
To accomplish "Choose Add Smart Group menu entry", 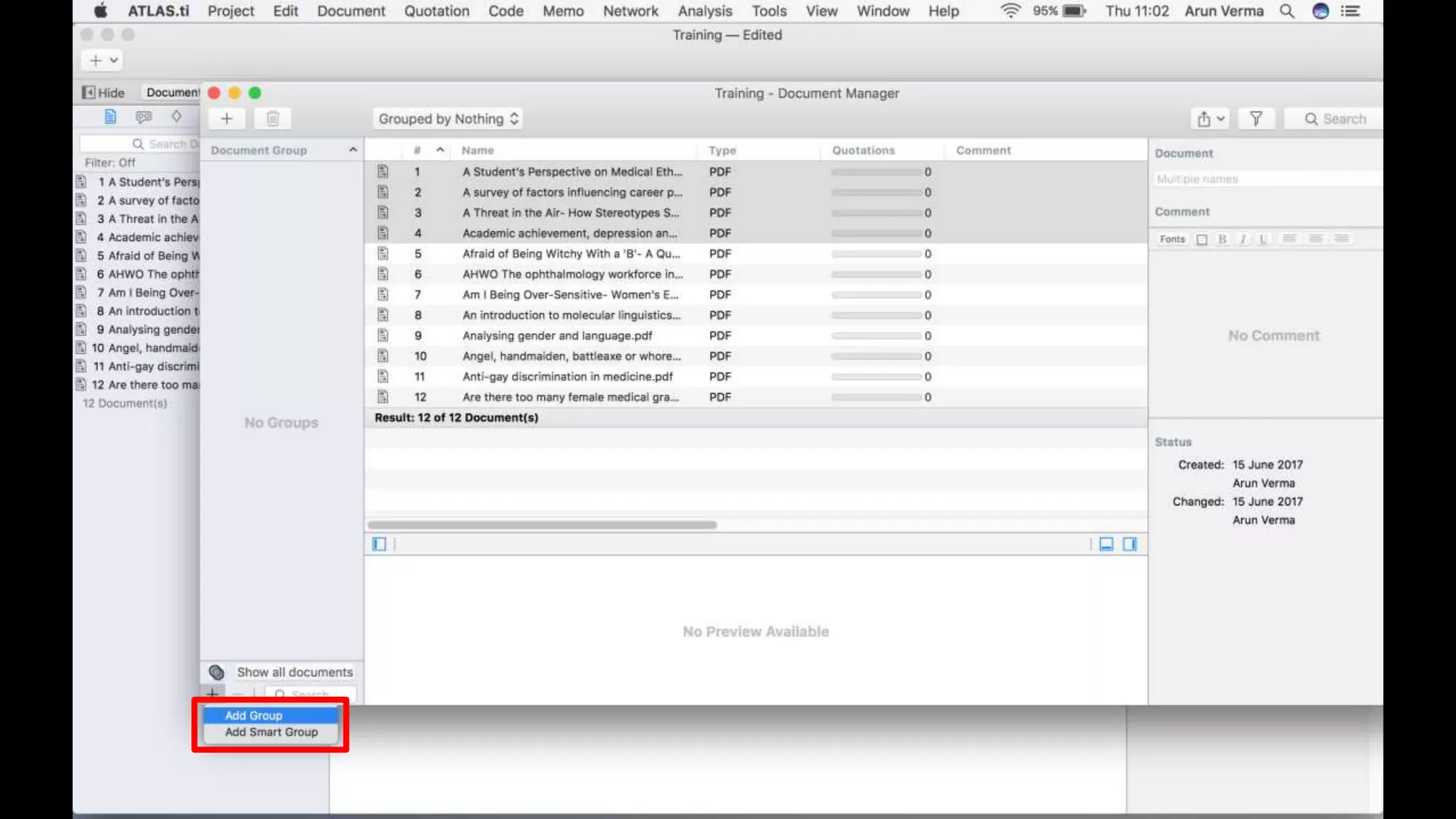I will pyautogui.click(x=271, y=732).
